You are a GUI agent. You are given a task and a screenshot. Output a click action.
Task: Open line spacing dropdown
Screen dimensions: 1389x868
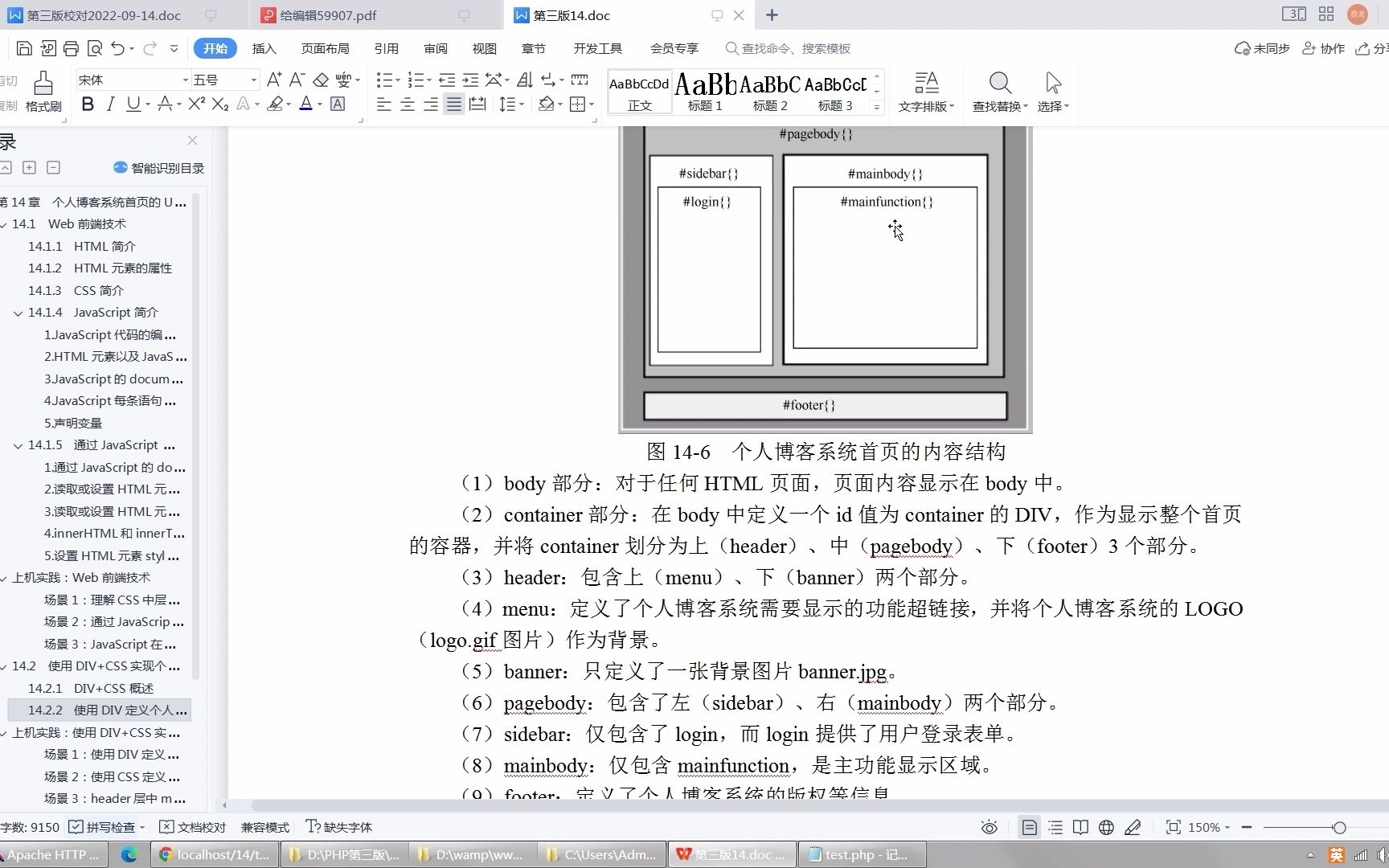click(x=522, y=104)
